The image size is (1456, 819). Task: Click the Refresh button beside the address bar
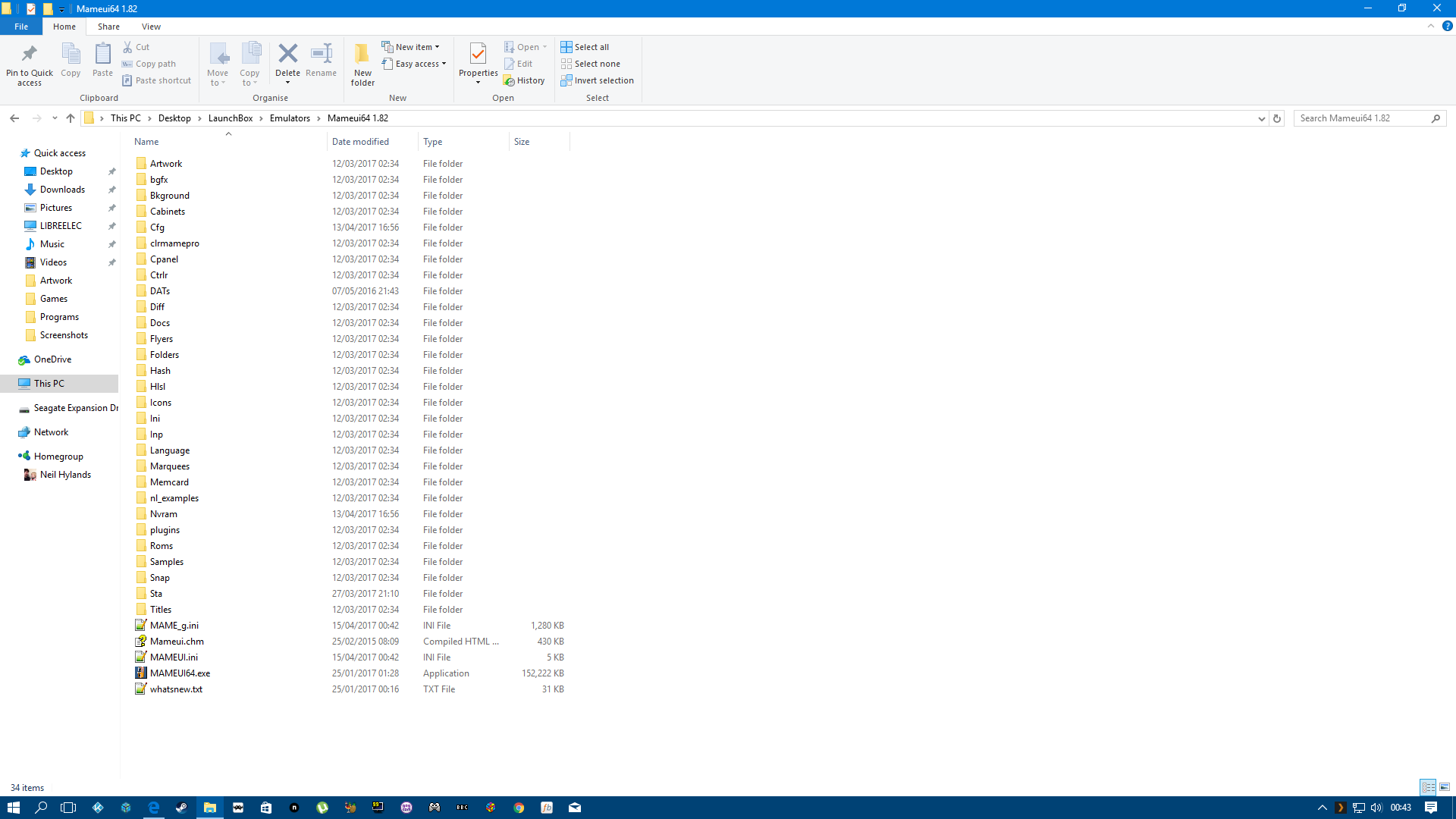pos(1277,118)
